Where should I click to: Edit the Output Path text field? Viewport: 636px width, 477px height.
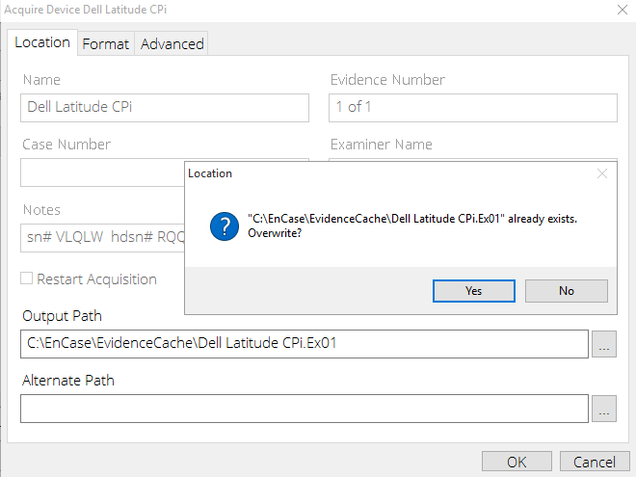pos(304,344)
